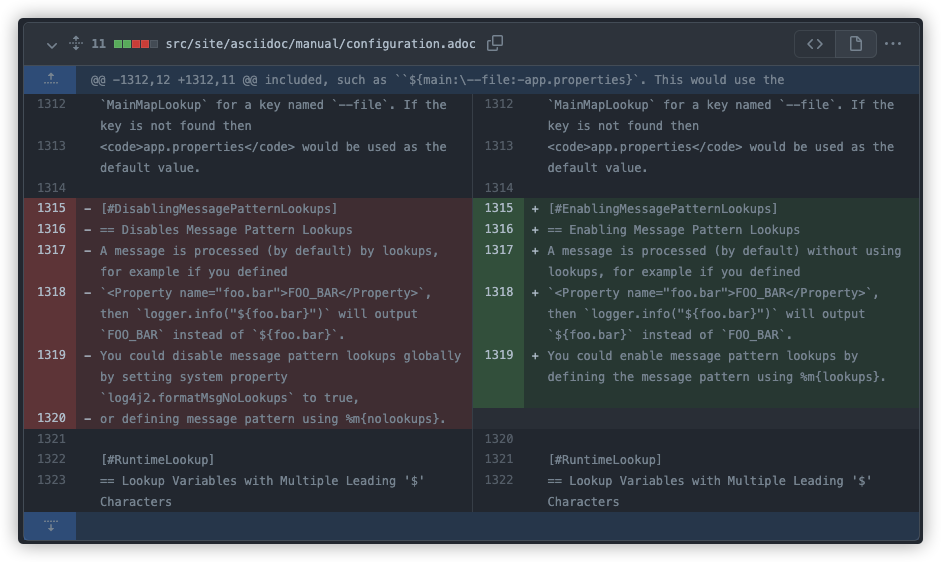This screenshot has width=941, height=562.
Task: Select right line number 1312
Action: tap(499, 104)
